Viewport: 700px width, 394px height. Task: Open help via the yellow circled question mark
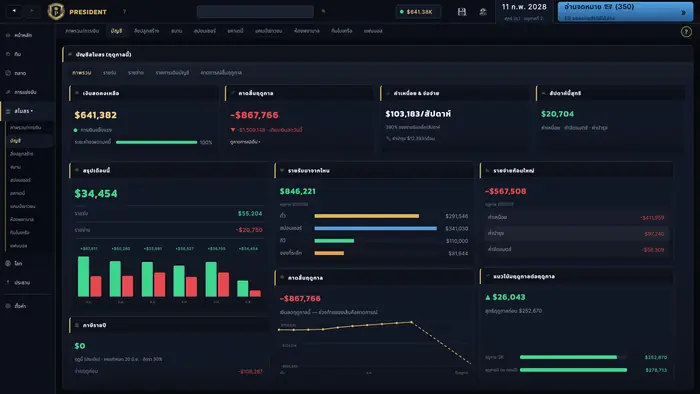(x=686, y=32)
